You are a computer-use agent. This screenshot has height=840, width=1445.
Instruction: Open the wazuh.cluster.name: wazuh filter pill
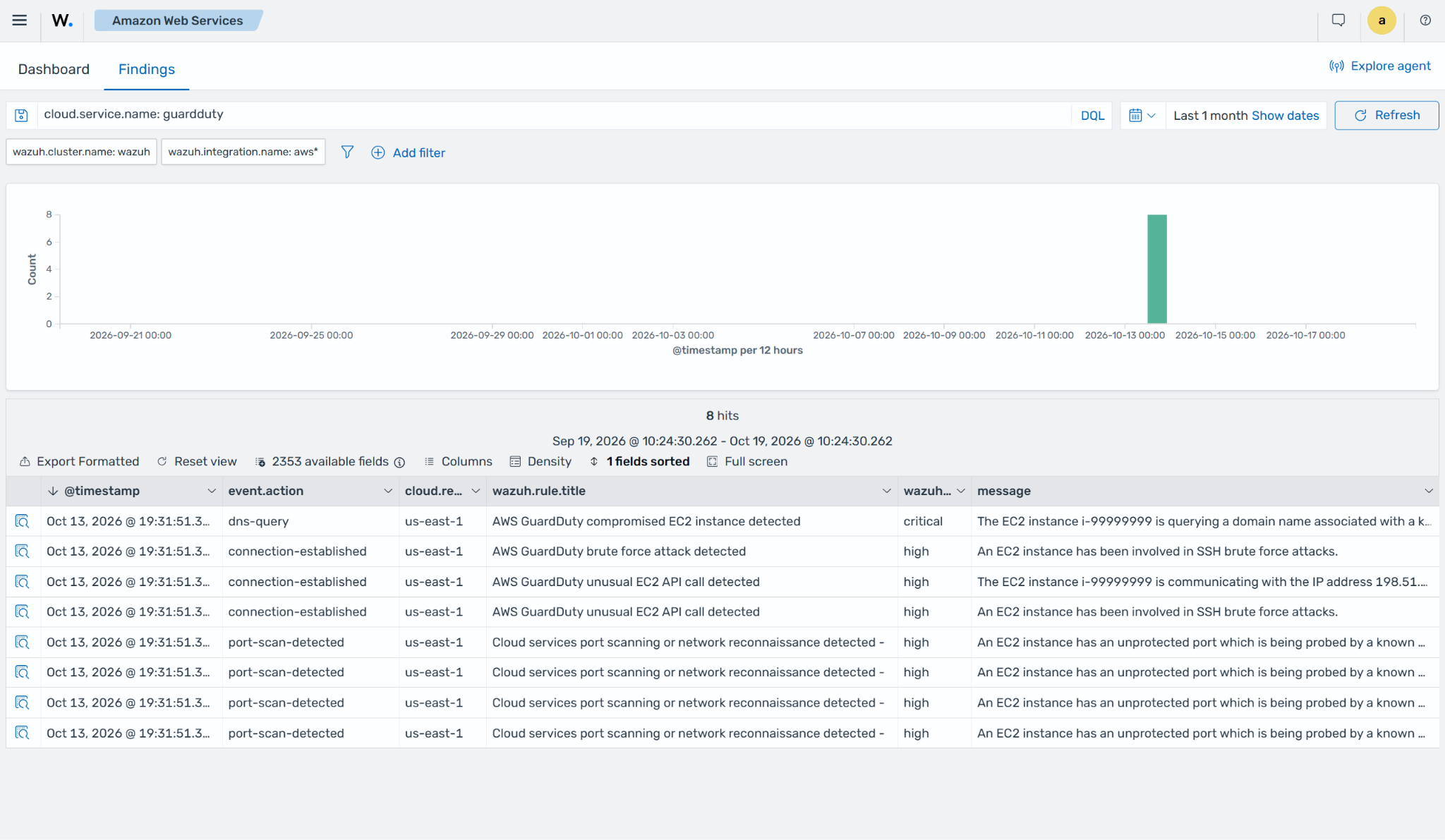click(81, 152)
